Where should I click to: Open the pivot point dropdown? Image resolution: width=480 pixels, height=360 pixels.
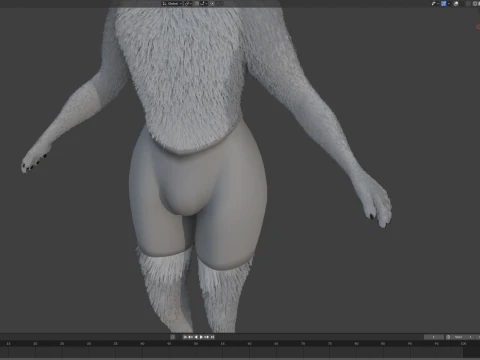[x=188, y=3]
